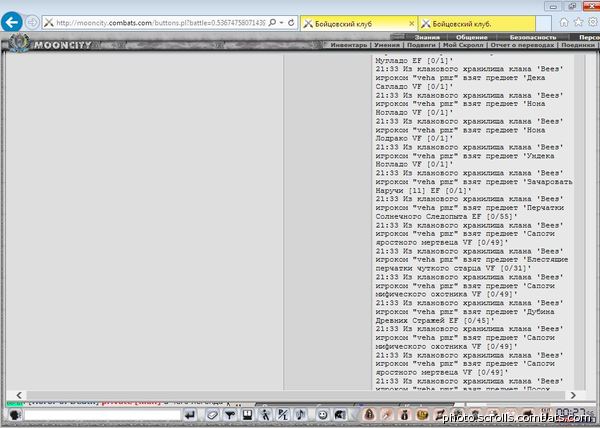Open 'Отчет о переводах' link
This screenshot has height=428, width=600.
coord(522,45)
